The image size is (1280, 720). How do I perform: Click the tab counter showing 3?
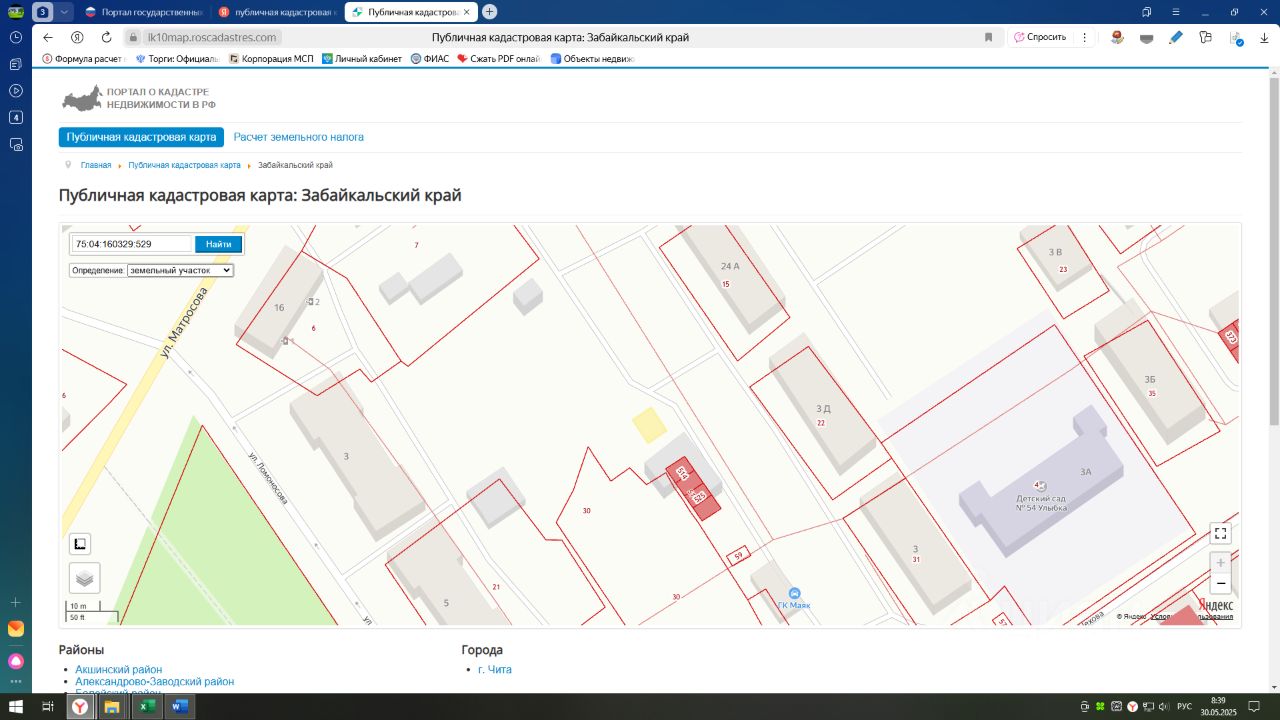43,12
